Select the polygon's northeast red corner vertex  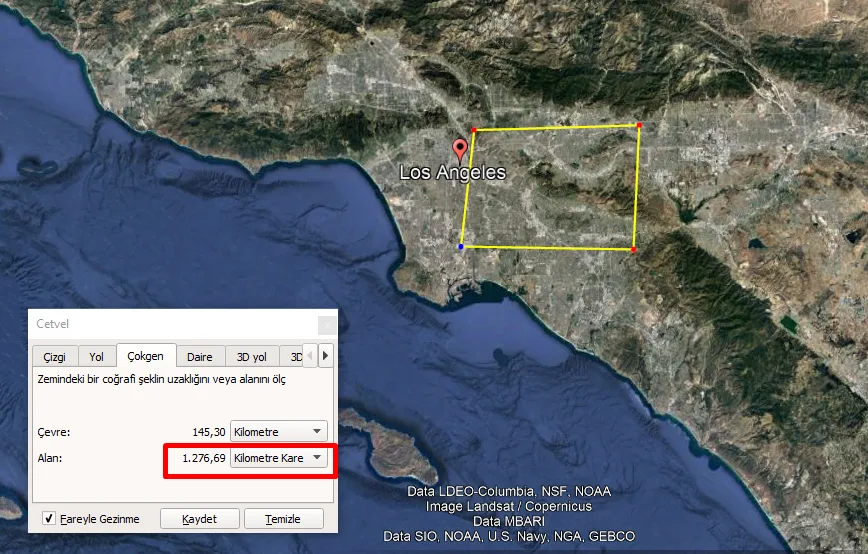click(x=639, y=126)
